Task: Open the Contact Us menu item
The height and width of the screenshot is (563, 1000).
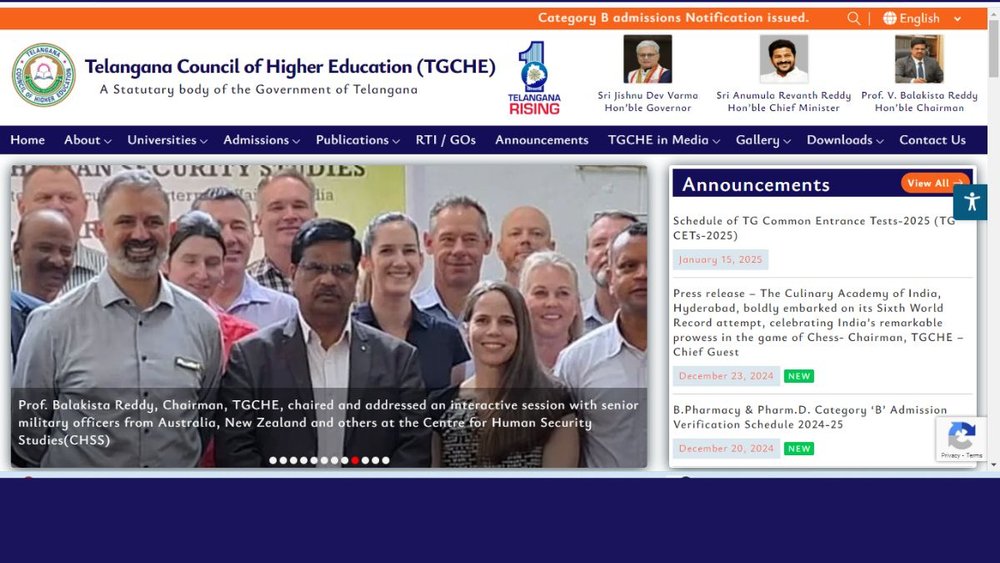Action: coord(932,140)
